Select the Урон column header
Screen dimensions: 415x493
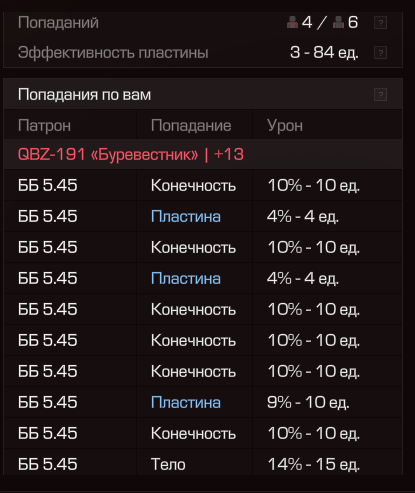(x=285, y=126)
